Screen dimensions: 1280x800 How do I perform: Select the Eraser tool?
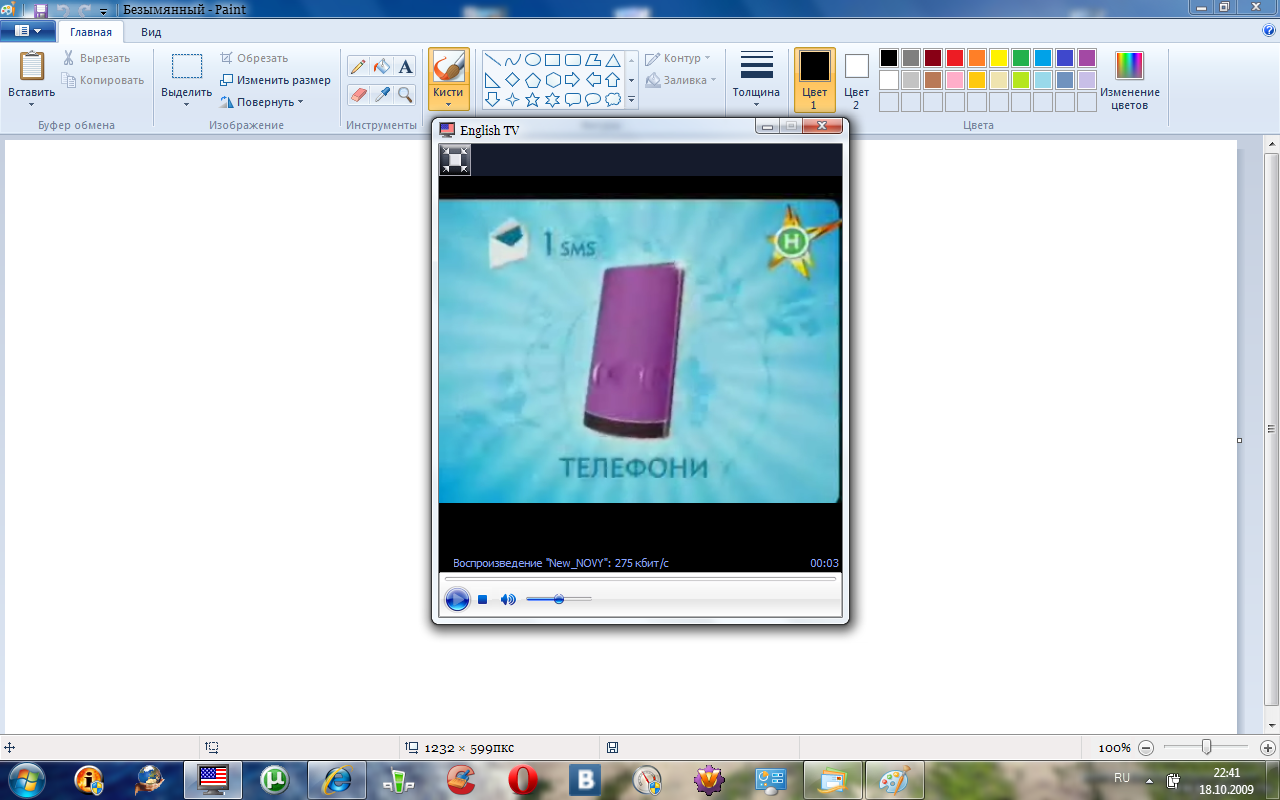coord(358,94)
